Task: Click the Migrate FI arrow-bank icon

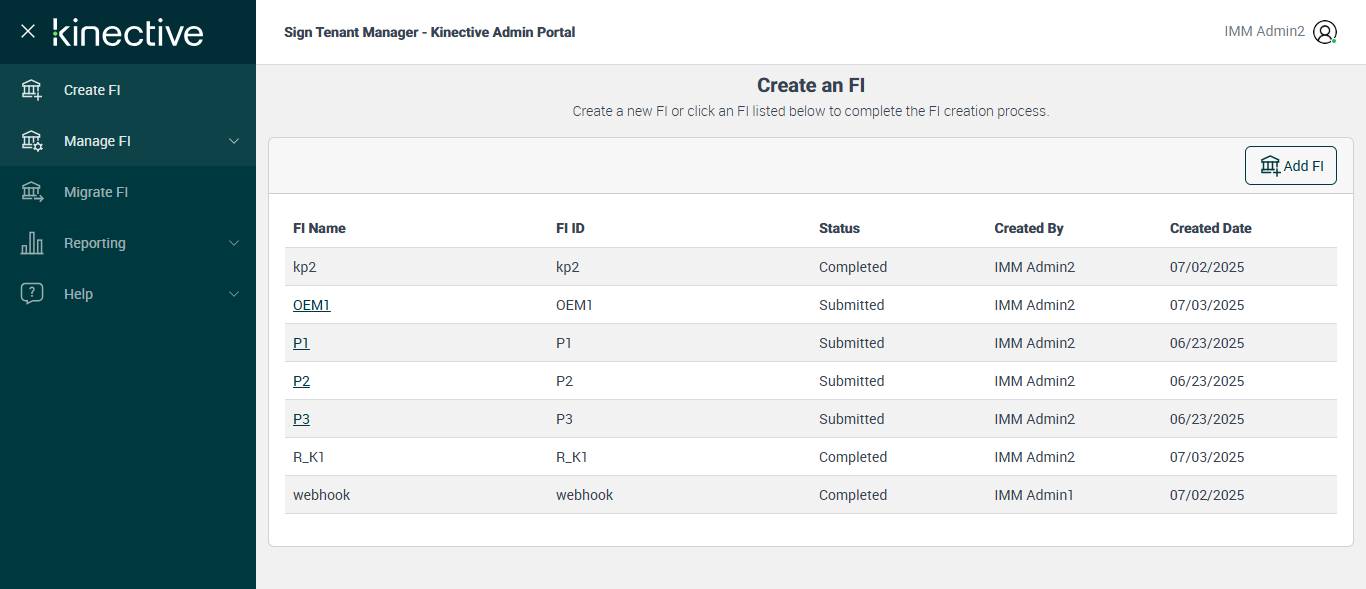Action: tap(32, 192)
